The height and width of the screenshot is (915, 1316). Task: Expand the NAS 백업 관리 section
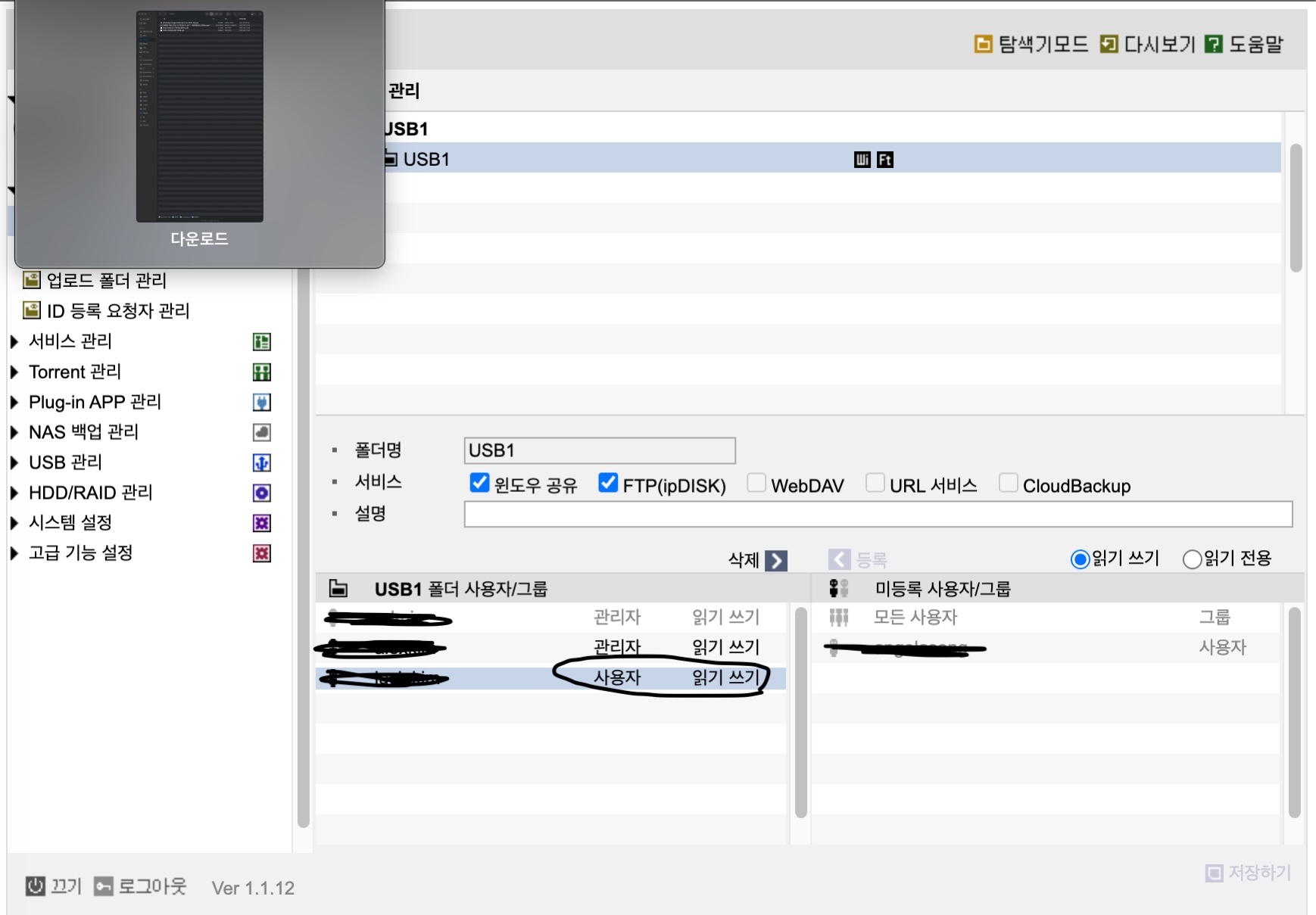14,432
